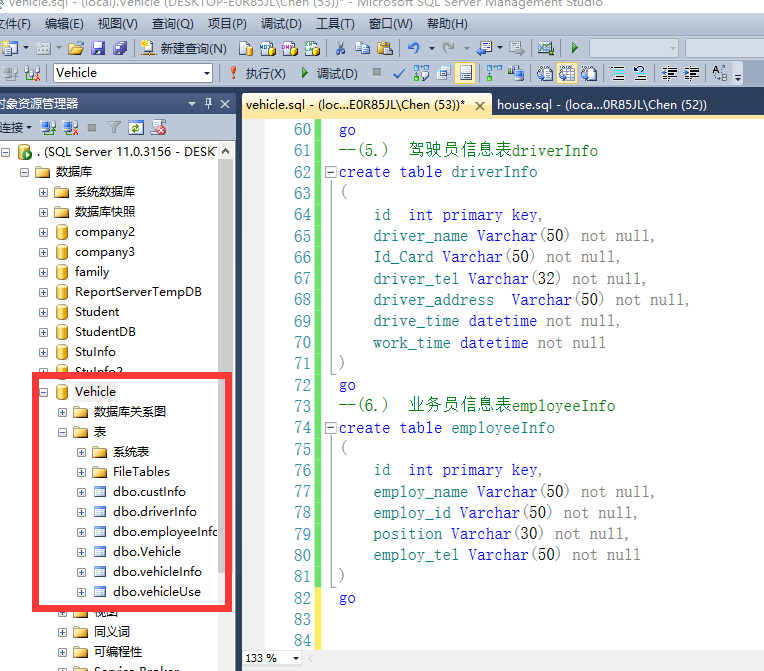
Task: Open the Vehicle database combo box
Action: (x=133, y=73)
